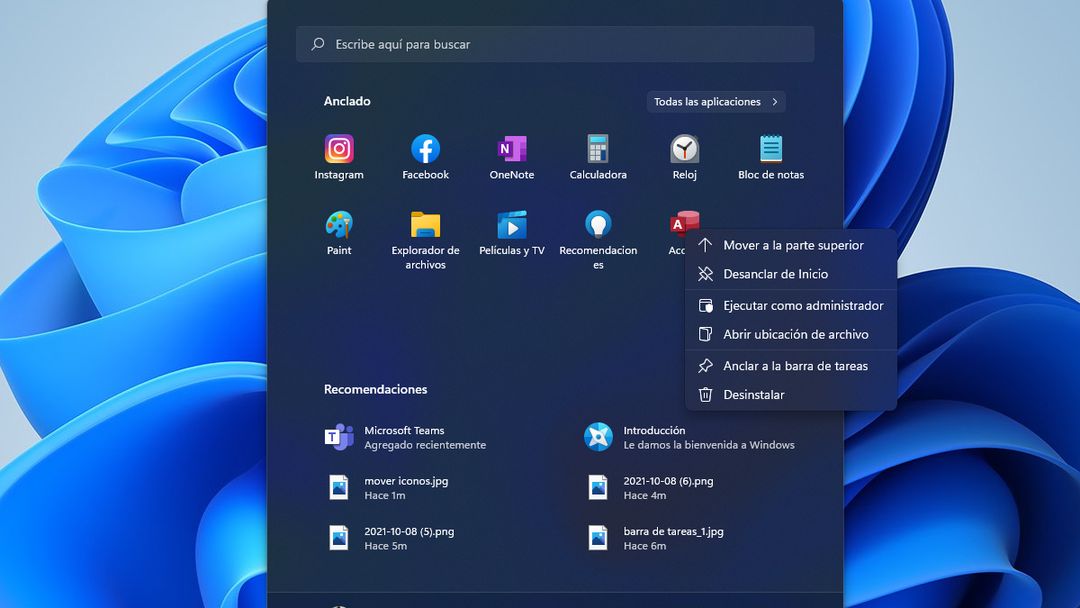Open OneNote
Viewport: 1080px width, 608px height.
[x=511, y=148]
